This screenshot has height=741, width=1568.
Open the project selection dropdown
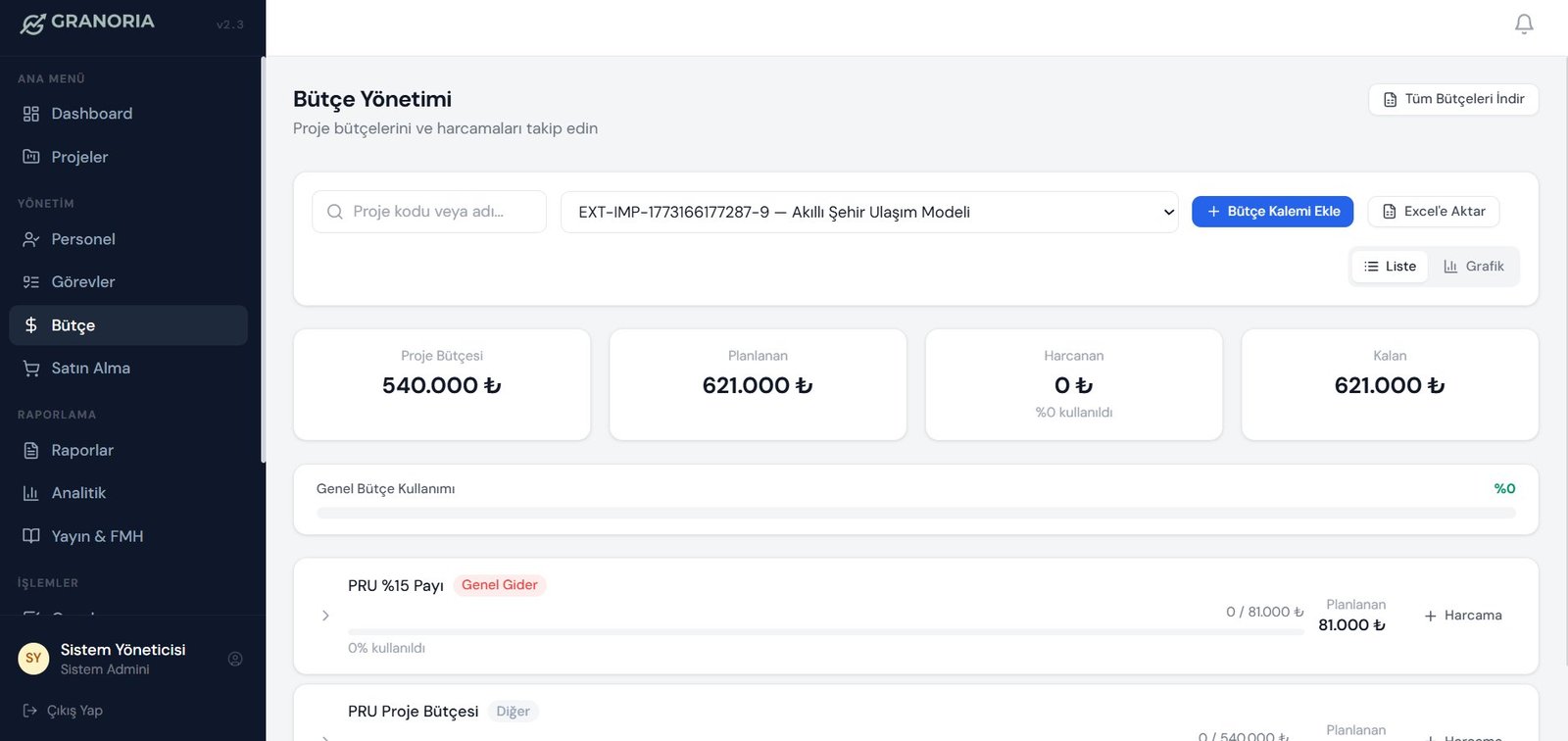869,212
